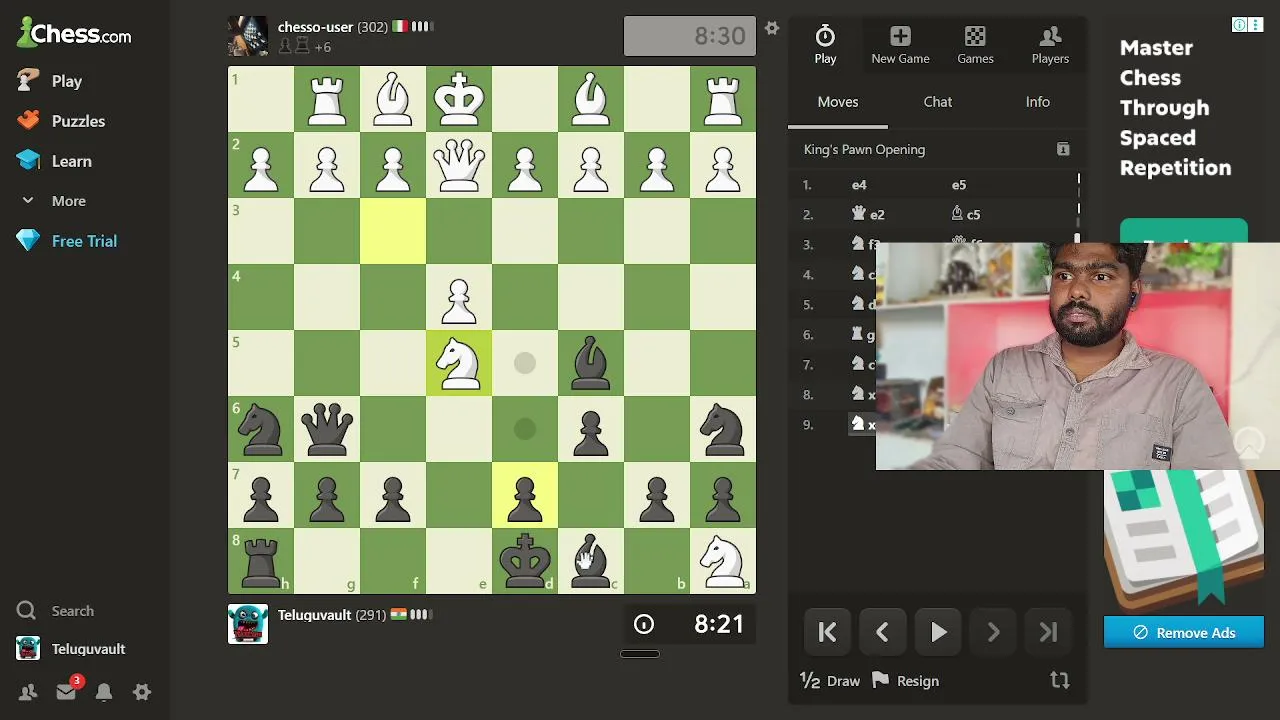The image size is (1280, 720).
Task: Click the white knight on a8
Action: (x=723, y=561)
